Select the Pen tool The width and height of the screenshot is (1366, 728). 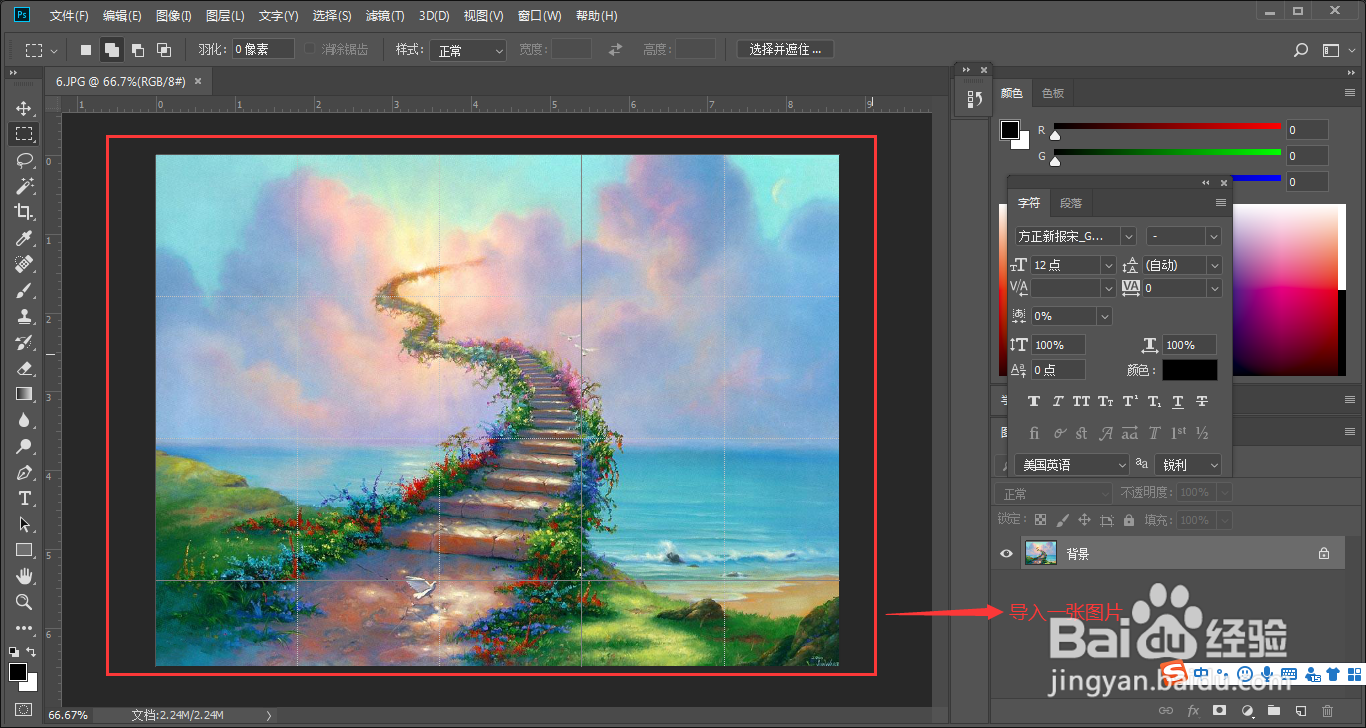click(24, 472)
